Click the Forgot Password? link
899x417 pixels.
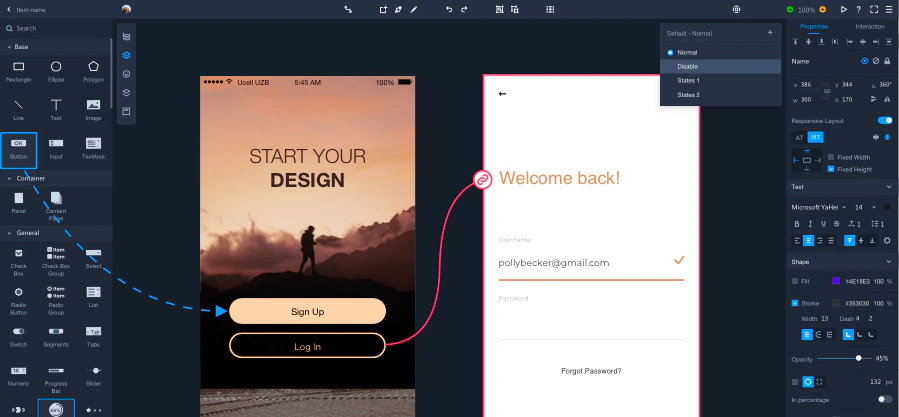(591, 371)
